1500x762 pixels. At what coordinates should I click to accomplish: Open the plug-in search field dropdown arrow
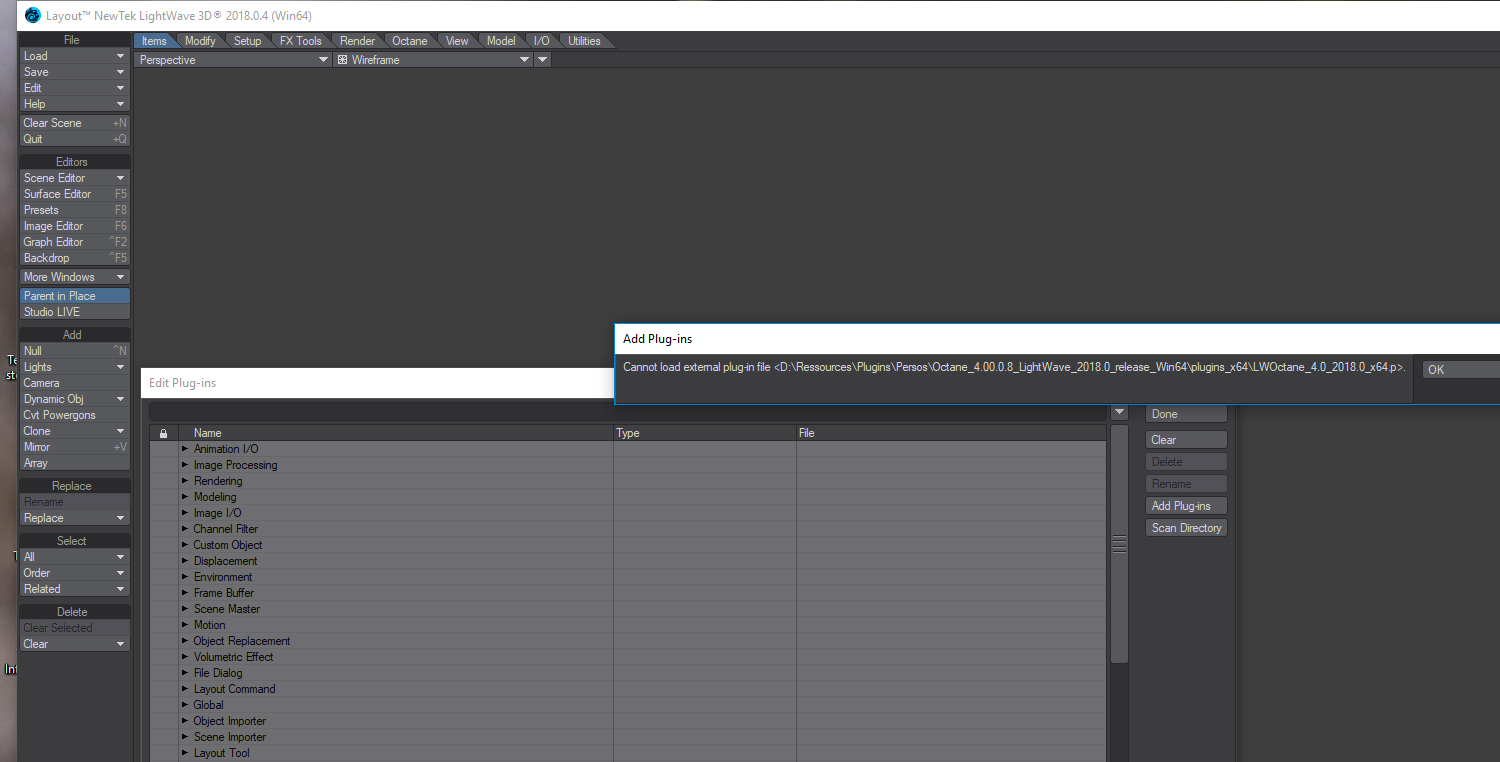pos(1119,412)
